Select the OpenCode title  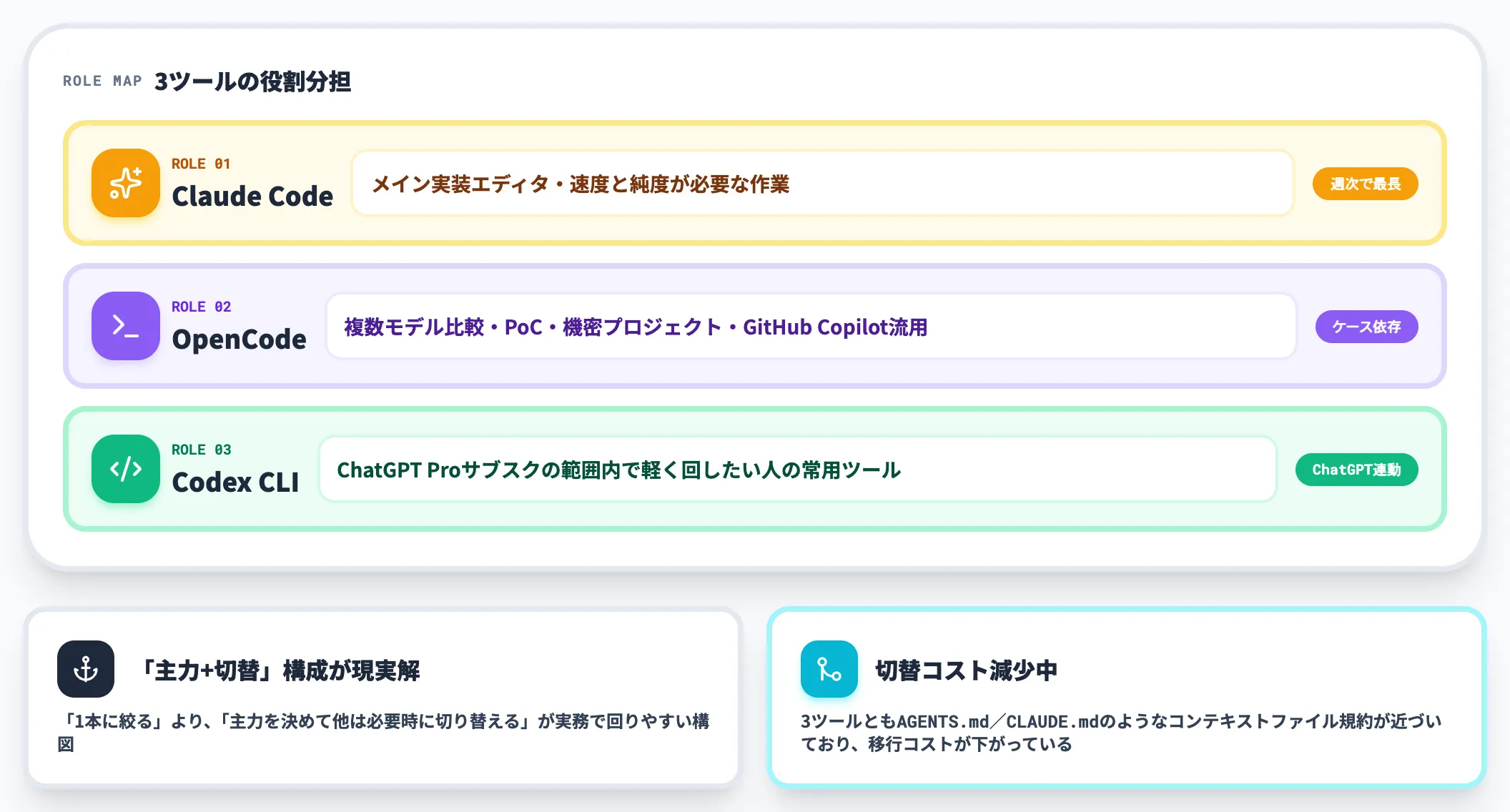[240, 339]
